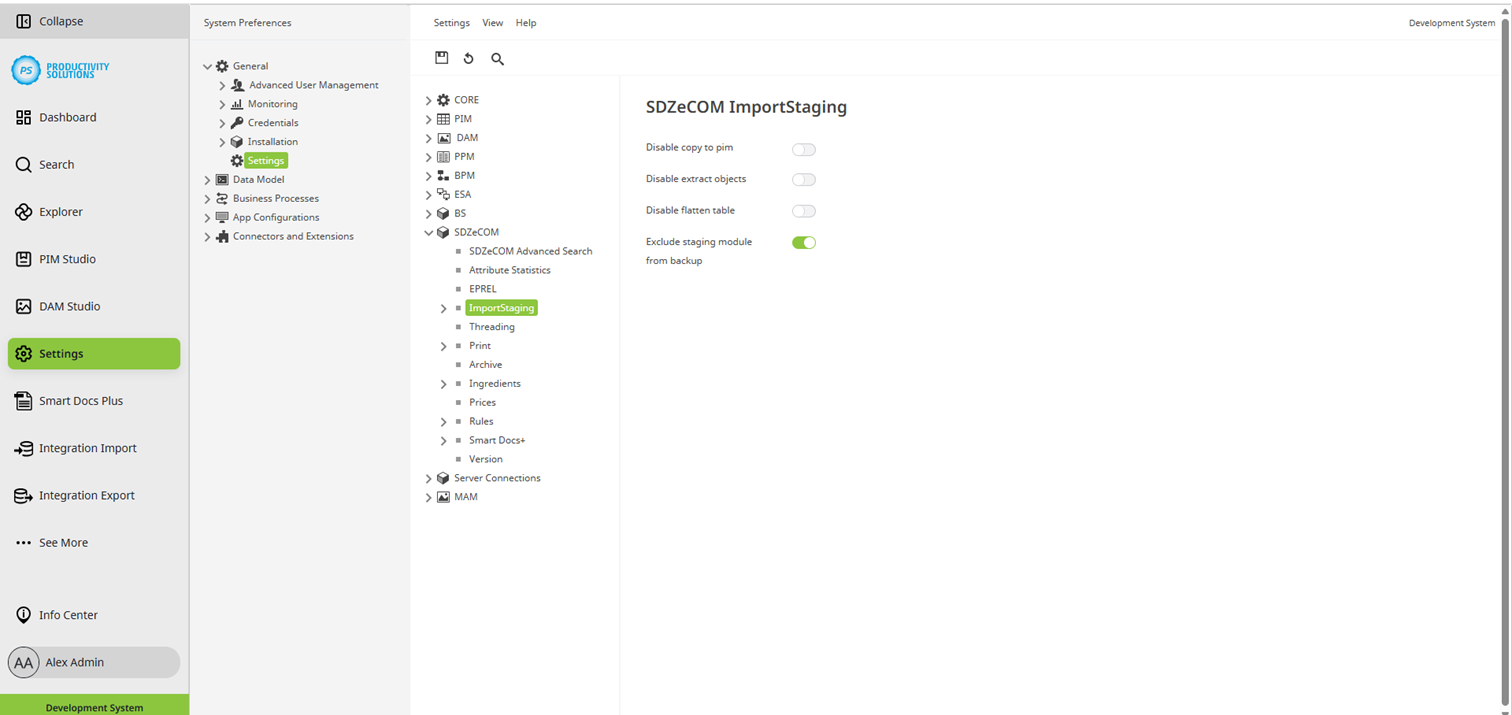Expand the CORE tree node

428,99
